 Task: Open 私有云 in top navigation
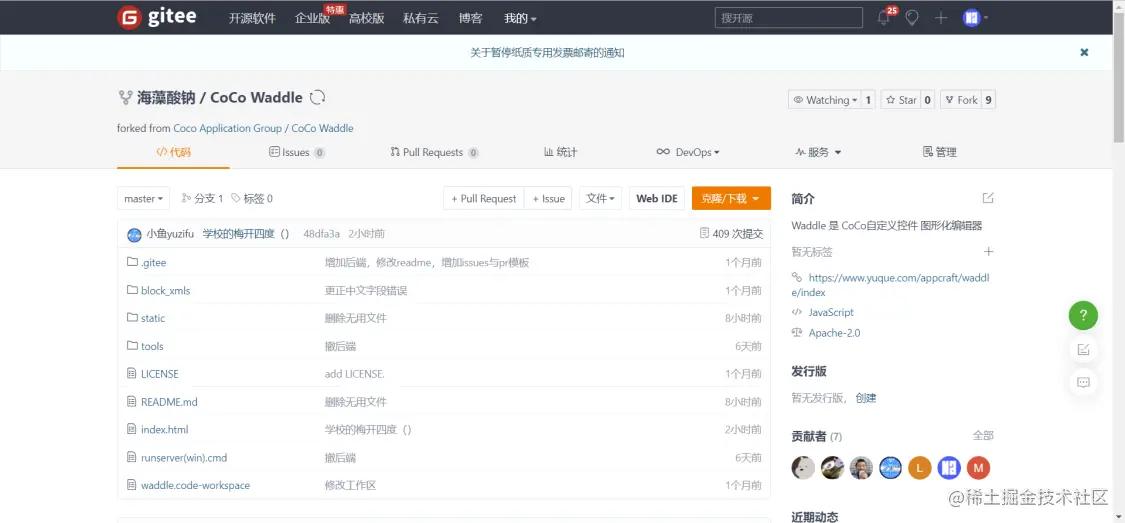coord(420,19)
